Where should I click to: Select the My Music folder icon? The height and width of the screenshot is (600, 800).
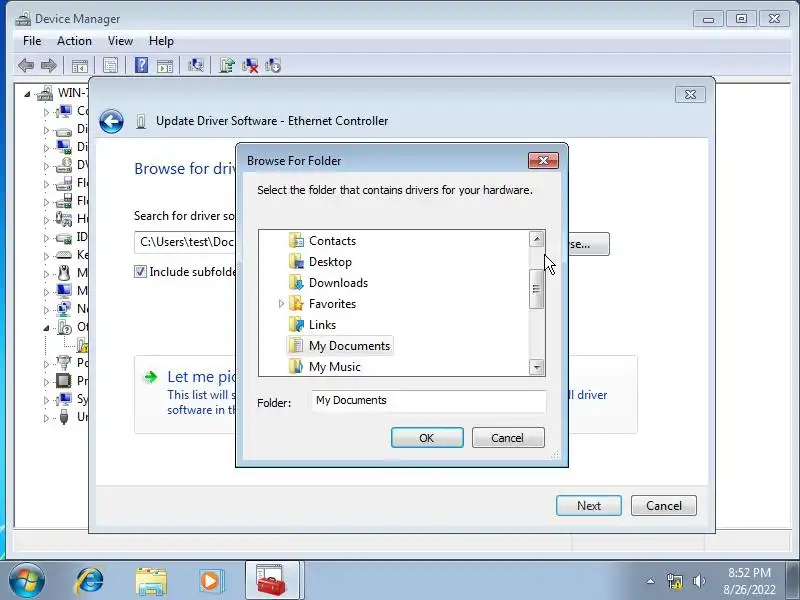[x=296, y=366]
